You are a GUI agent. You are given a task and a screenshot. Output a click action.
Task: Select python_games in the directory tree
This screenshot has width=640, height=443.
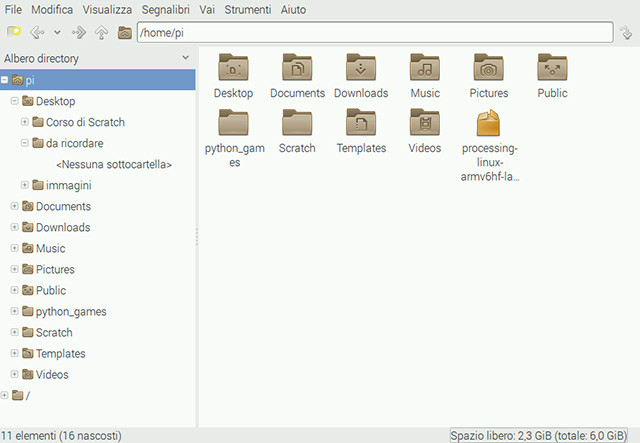71,312
